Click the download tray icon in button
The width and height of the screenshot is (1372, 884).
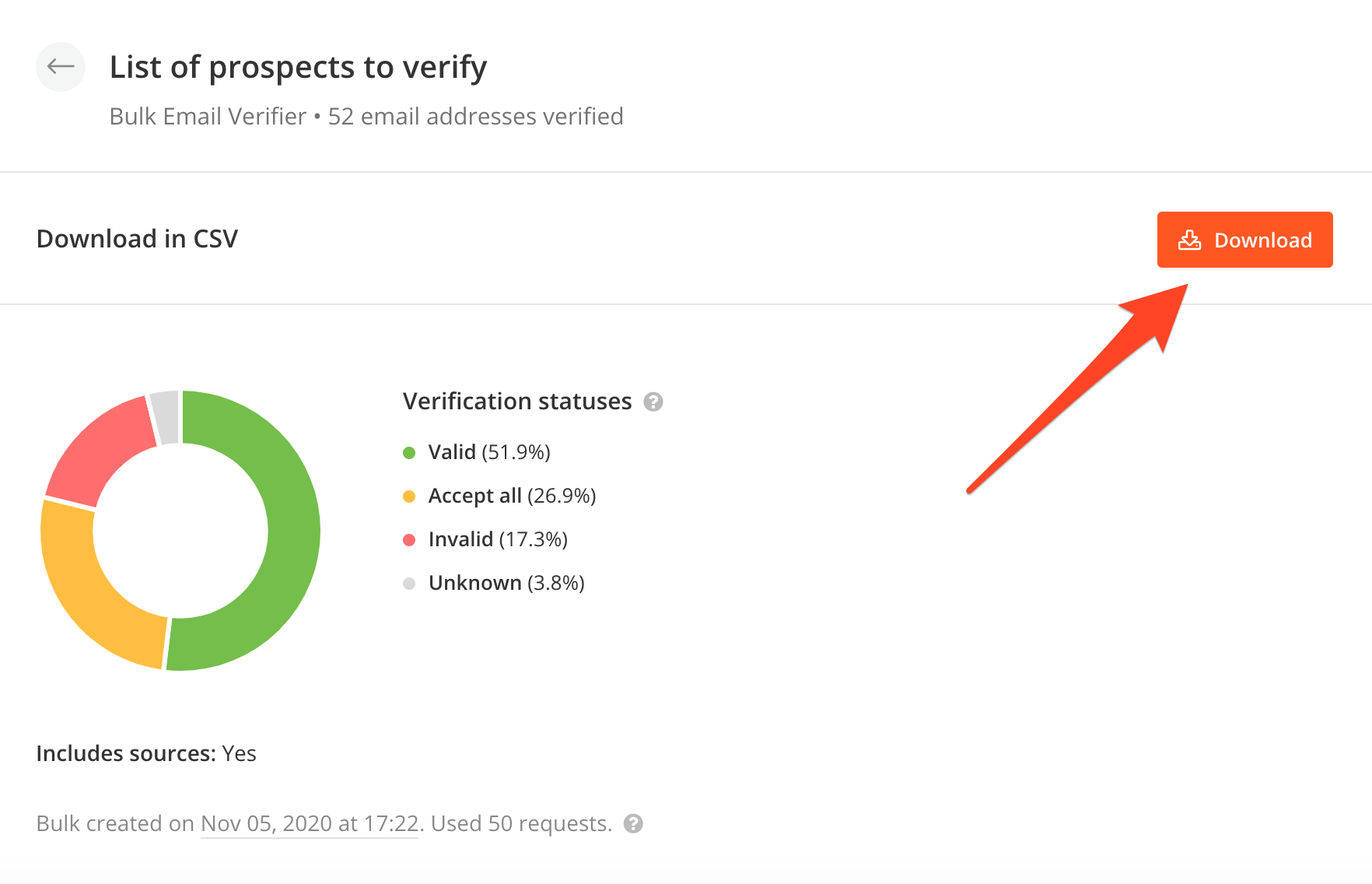(x=1189, y=240)
